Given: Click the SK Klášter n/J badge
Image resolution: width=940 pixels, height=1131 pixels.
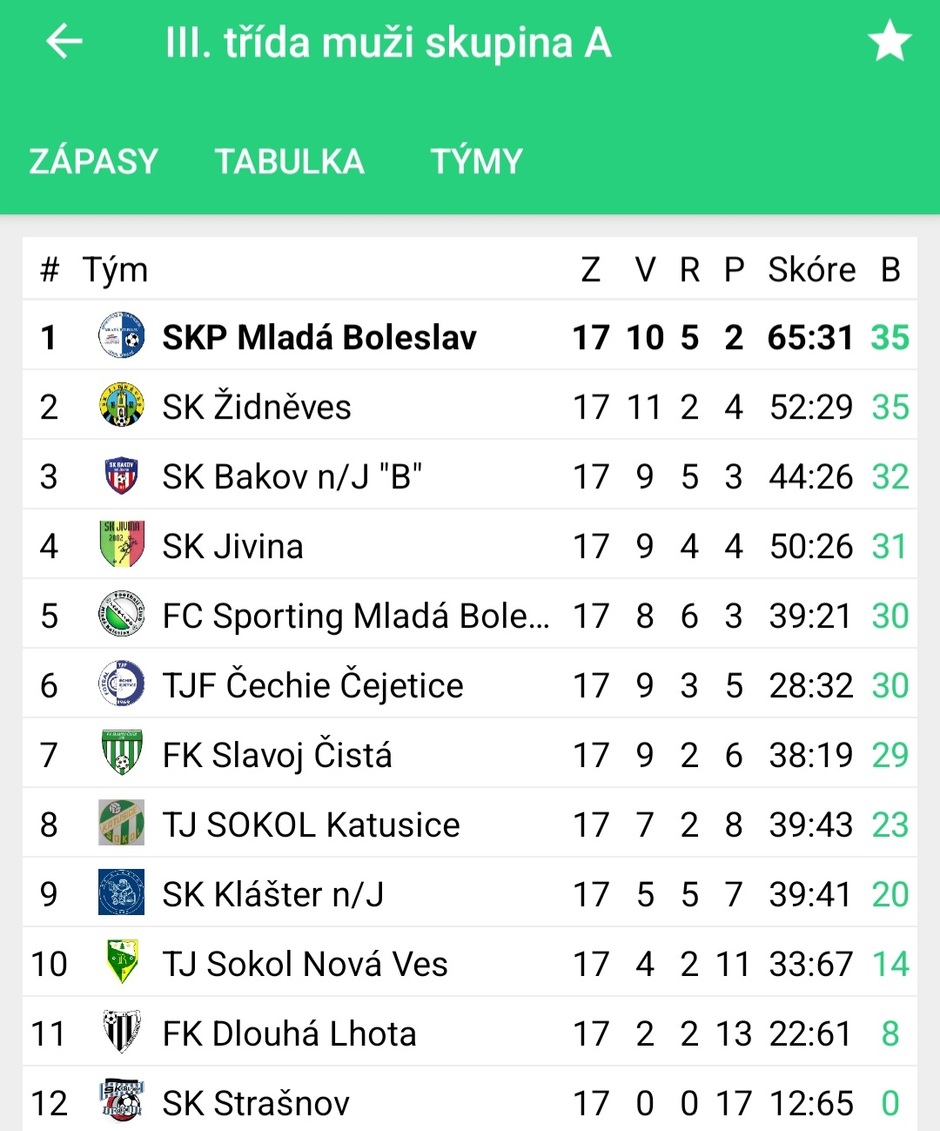Looking at the screenshot, I should 121,893.
